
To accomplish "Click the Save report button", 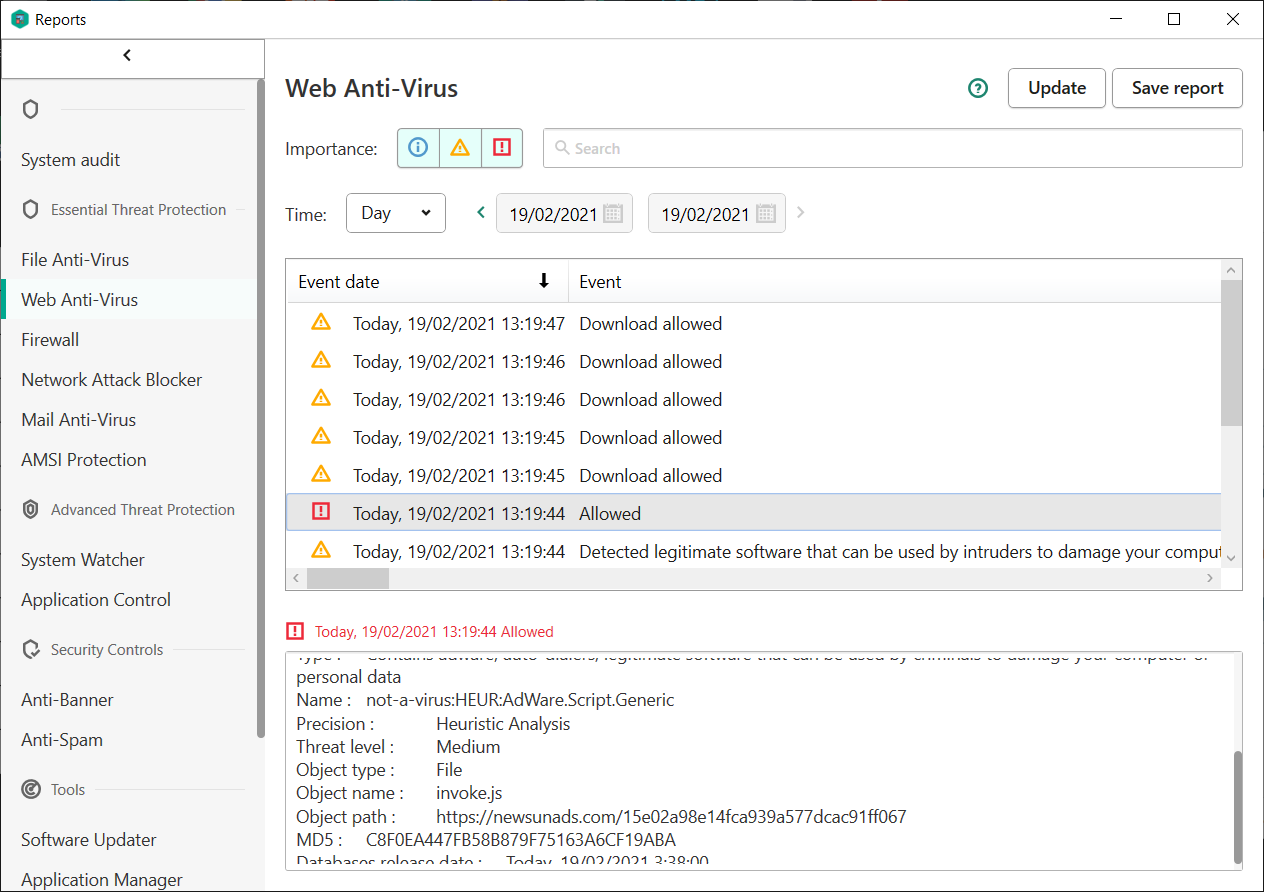I will 1177,88.
